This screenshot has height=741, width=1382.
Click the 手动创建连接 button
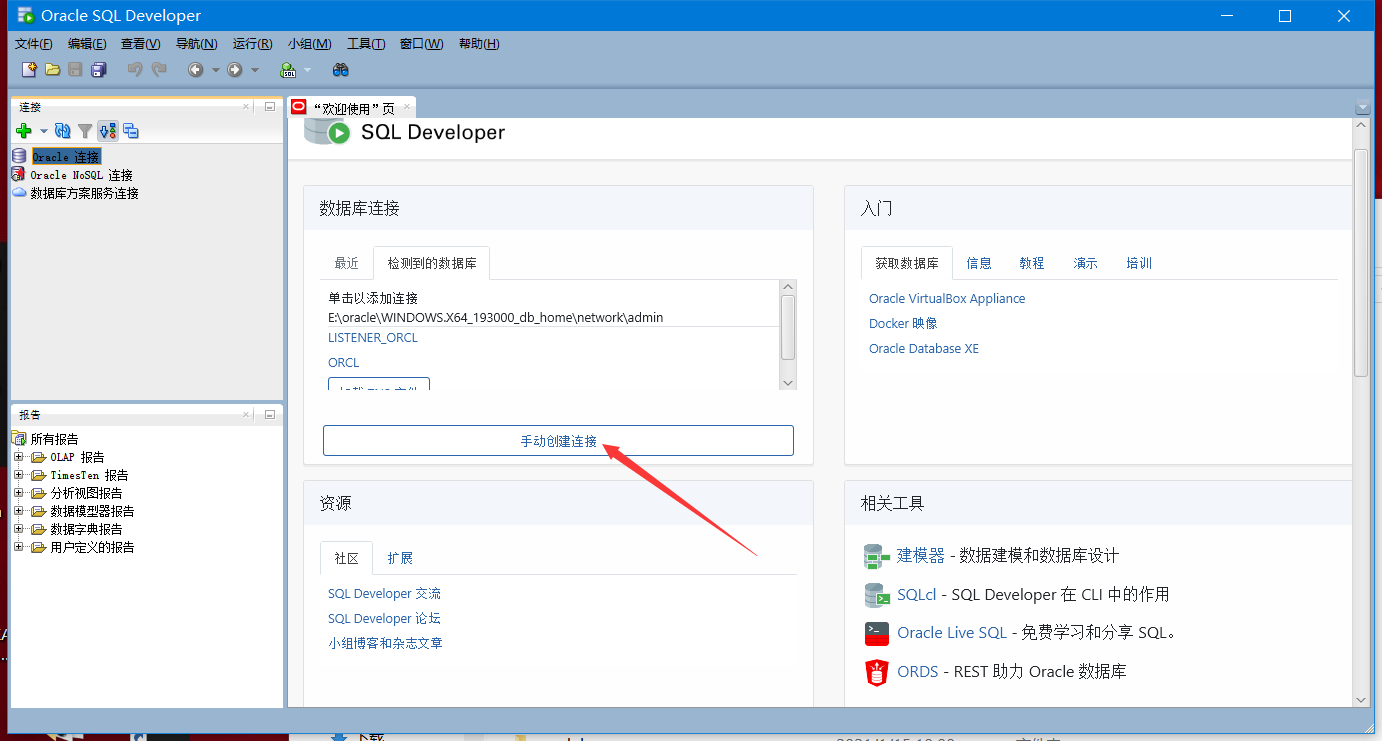pyautogui.click(x=558, y=441)
